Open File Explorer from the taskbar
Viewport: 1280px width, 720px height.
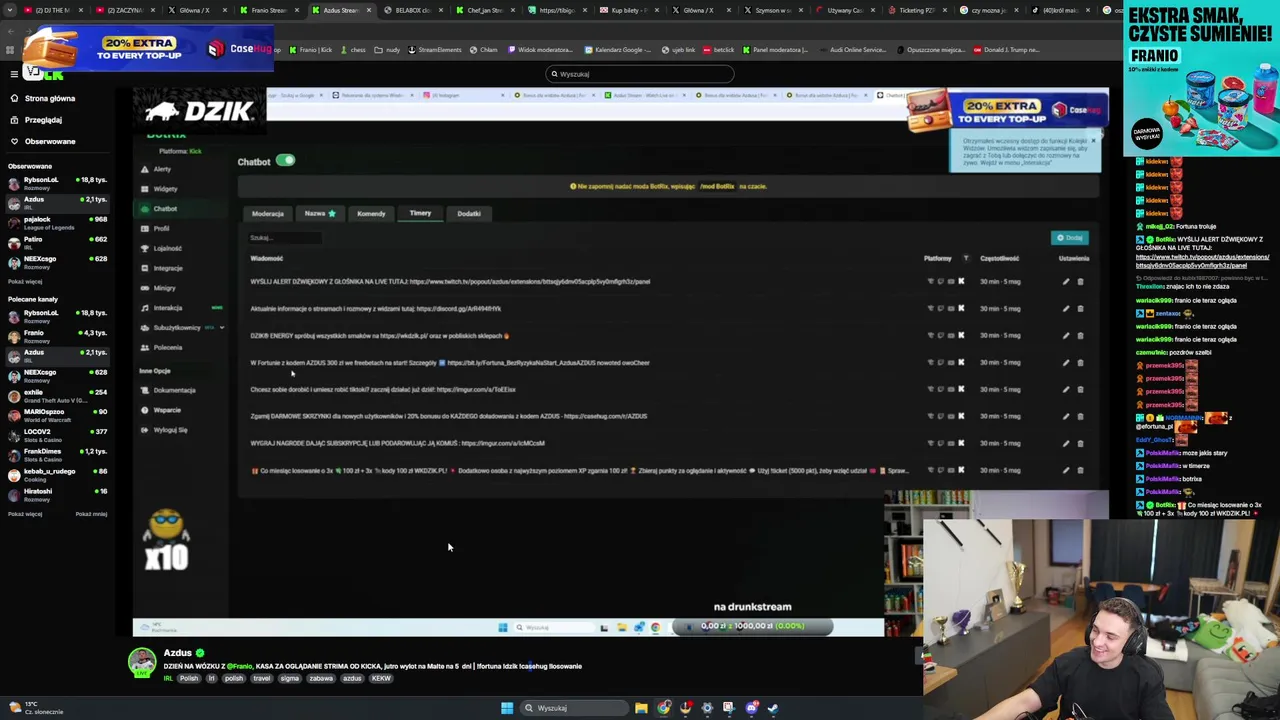coord(641,708)
